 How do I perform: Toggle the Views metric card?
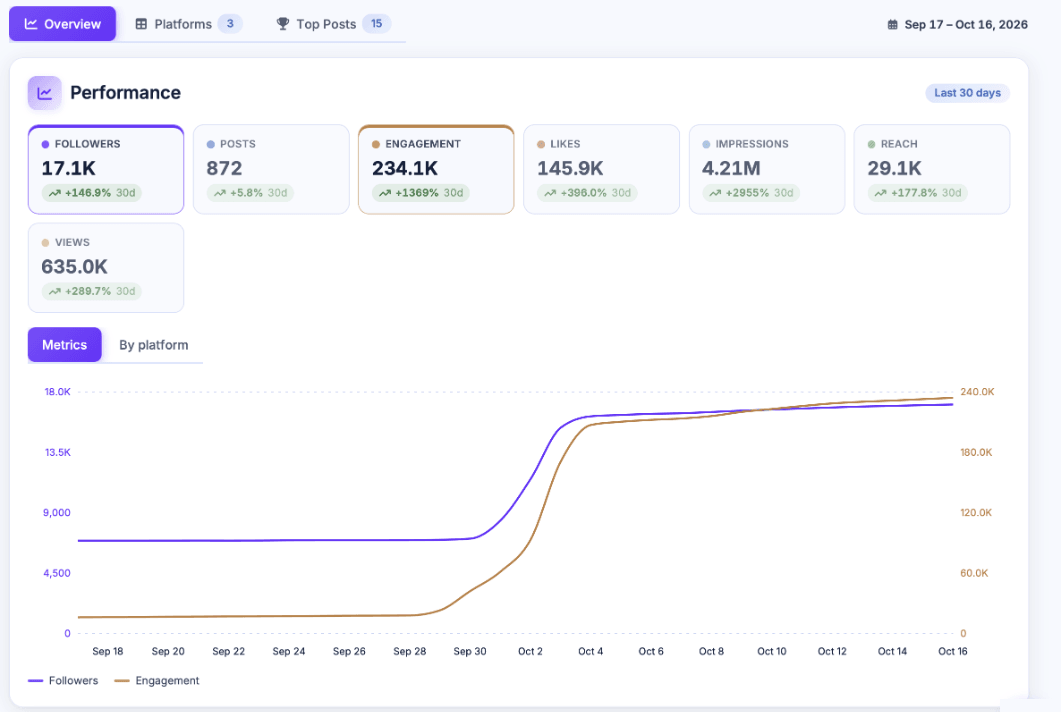click(x=106, y=268)
